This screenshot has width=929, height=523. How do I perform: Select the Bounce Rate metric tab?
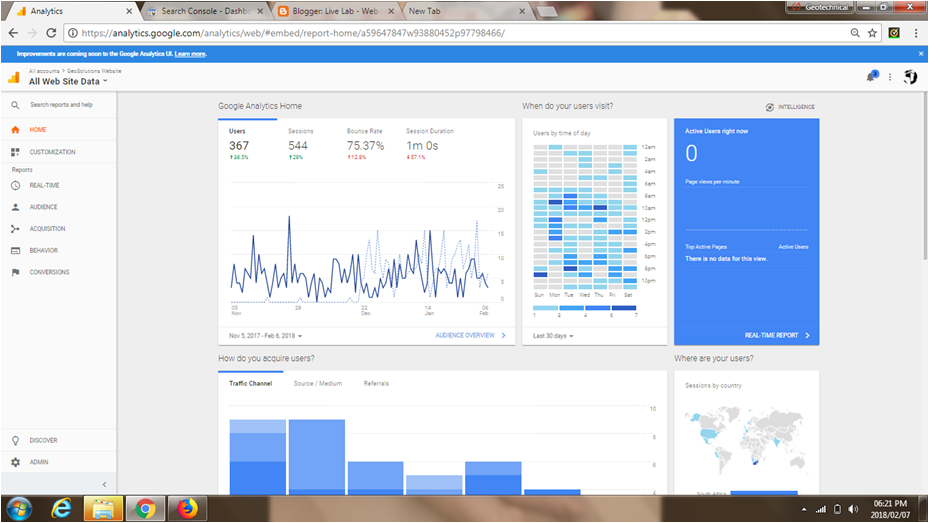pos(365,144)
